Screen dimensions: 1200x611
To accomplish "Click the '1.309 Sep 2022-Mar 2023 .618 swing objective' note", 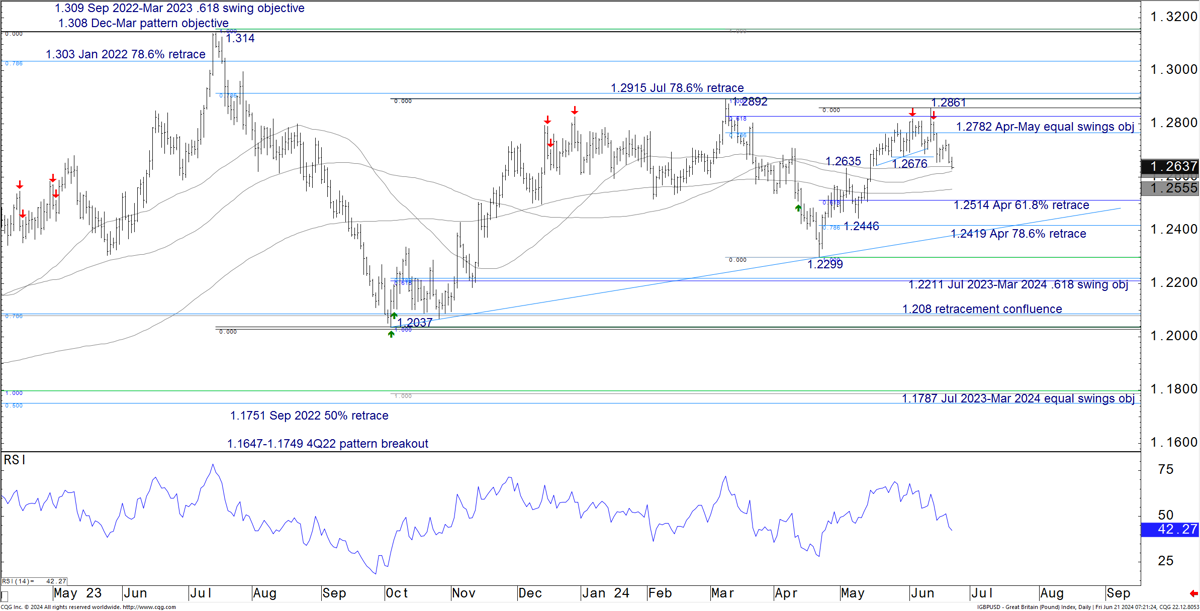I will coord(180,8).
